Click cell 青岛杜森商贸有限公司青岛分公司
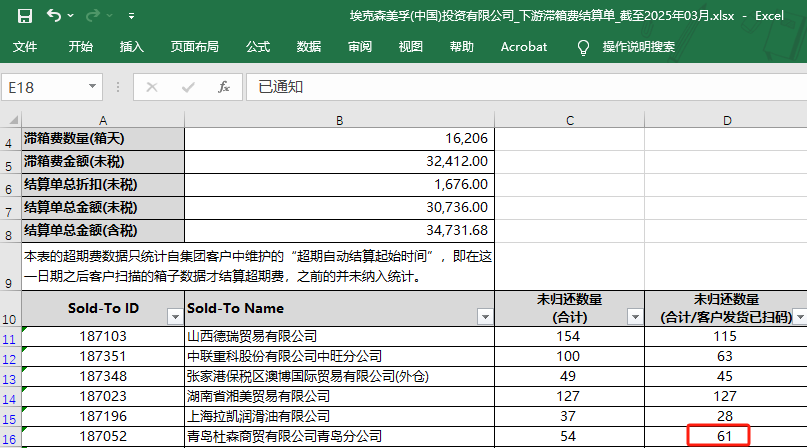Screen dimensions: 807x448 tap(339, 436)
